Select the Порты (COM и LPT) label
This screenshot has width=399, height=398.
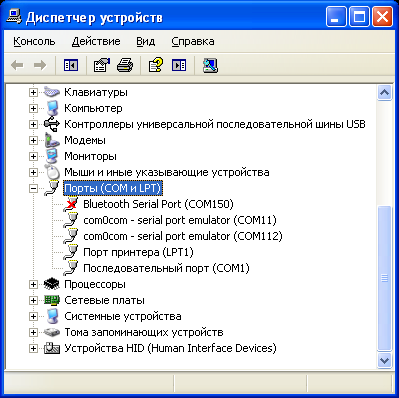[113, 188]
